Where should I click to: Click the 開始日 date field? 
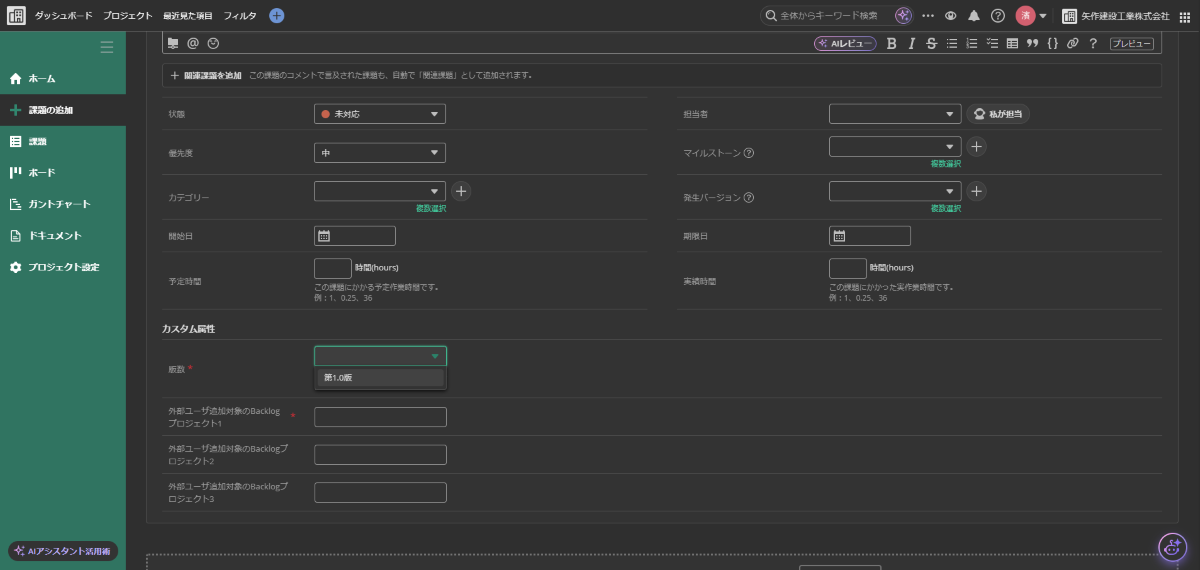pyautogui.click(x=355, y=236)
